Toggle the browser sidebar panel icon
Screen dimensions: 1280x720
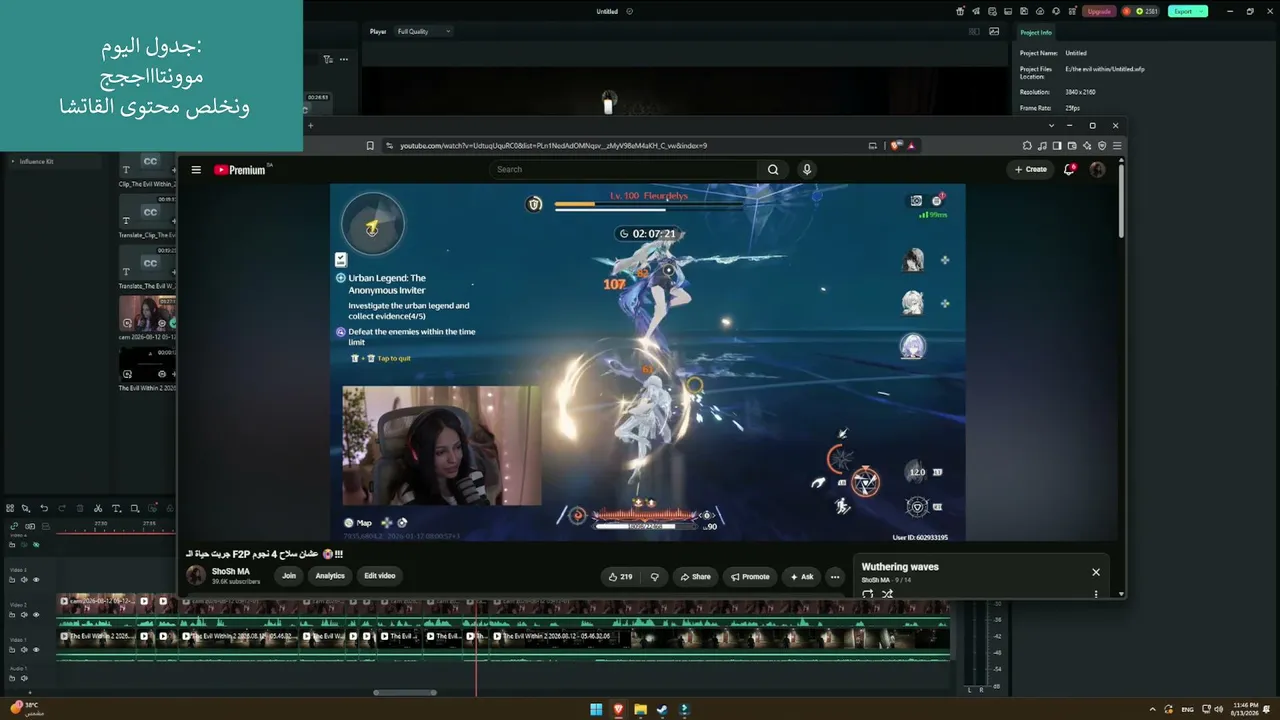coord(1057,146)
